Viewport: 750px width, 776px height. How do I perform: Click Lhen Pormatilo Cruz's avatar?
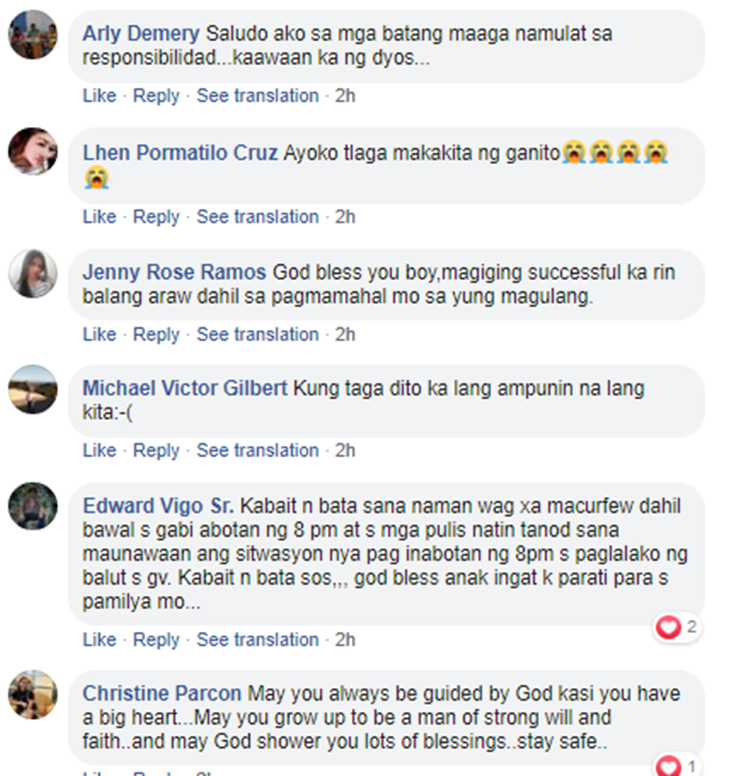(x=33, y=151)
